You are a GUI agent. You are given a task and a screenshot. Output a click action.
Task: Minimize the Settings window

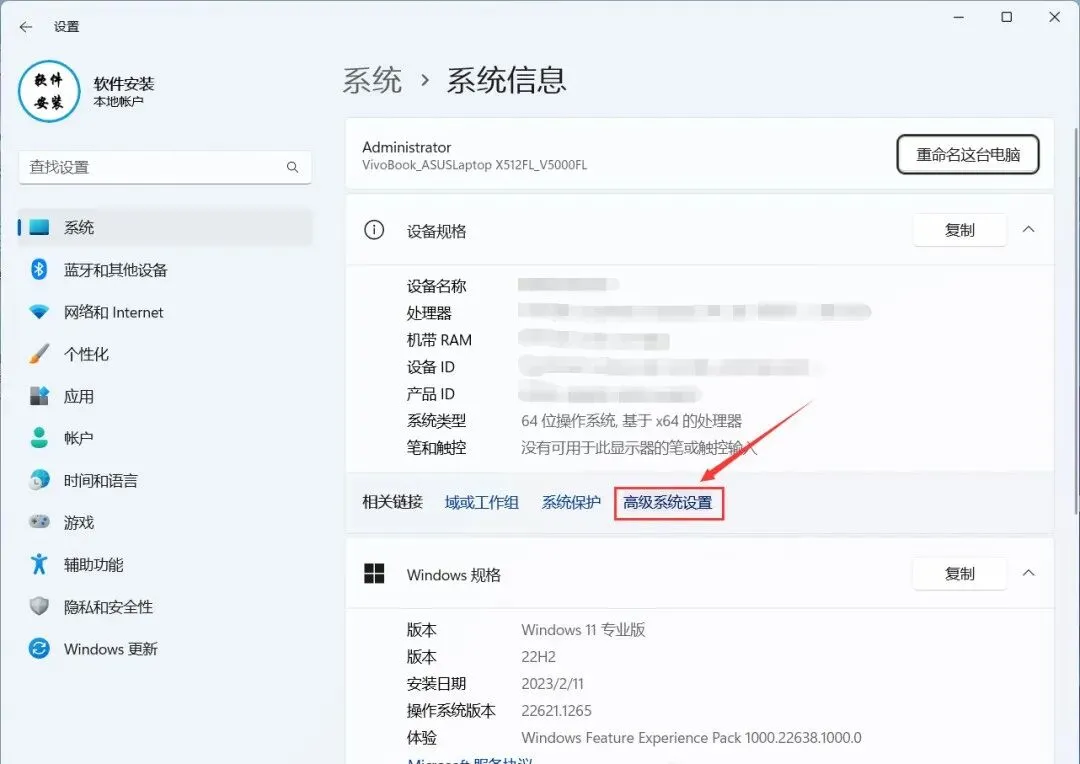(958, 17)
